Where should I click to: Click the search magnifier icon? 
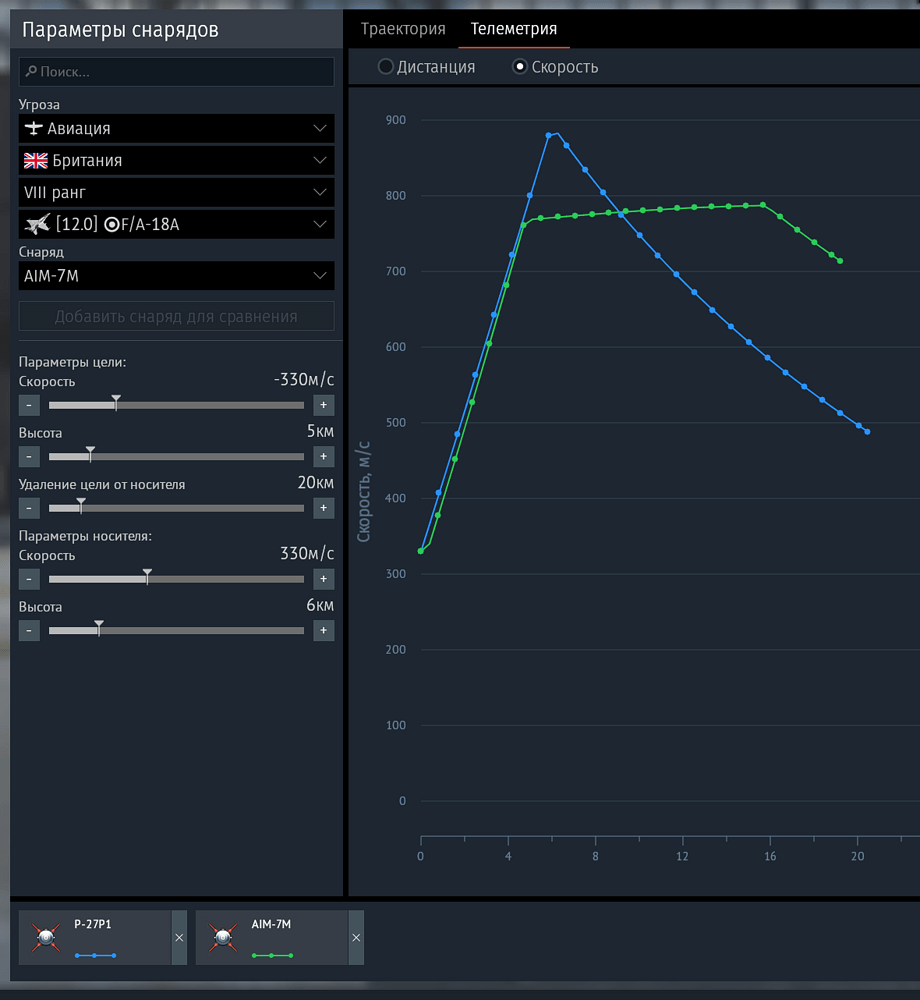[x=31, y=71]
